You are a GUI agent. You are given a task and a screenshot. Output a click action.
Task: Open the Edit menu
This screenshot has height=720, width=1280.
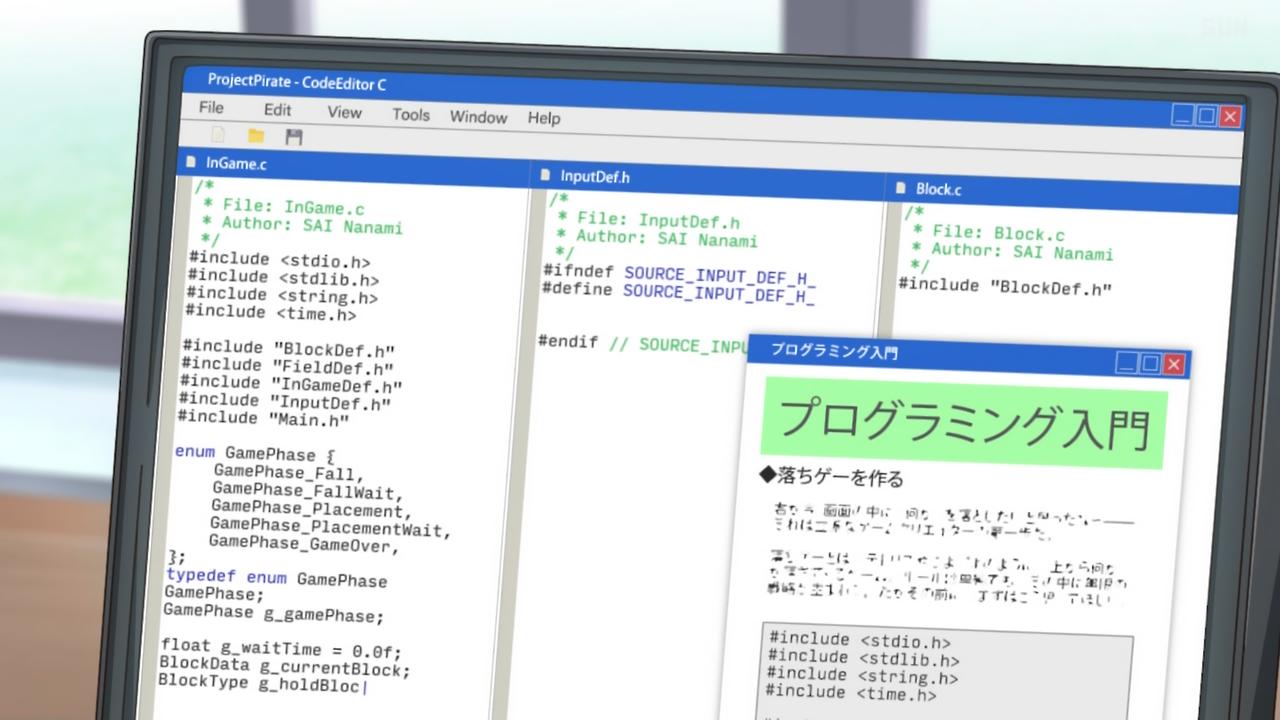[x=277, y=110]
